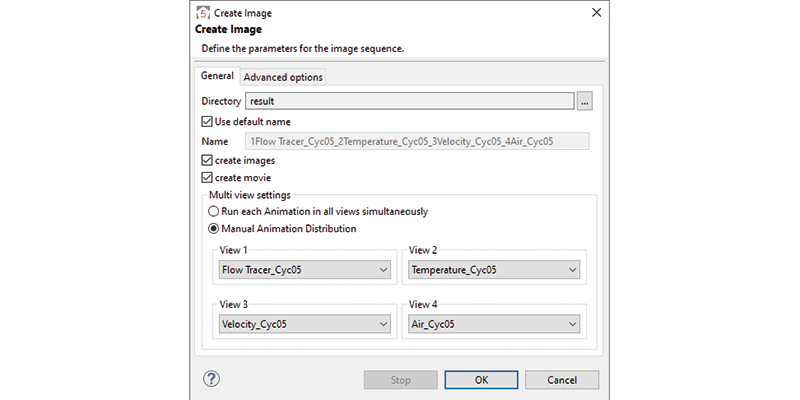Click the Create Image app icon in title bar
The image size is (800, 400).
coord(203,13)
